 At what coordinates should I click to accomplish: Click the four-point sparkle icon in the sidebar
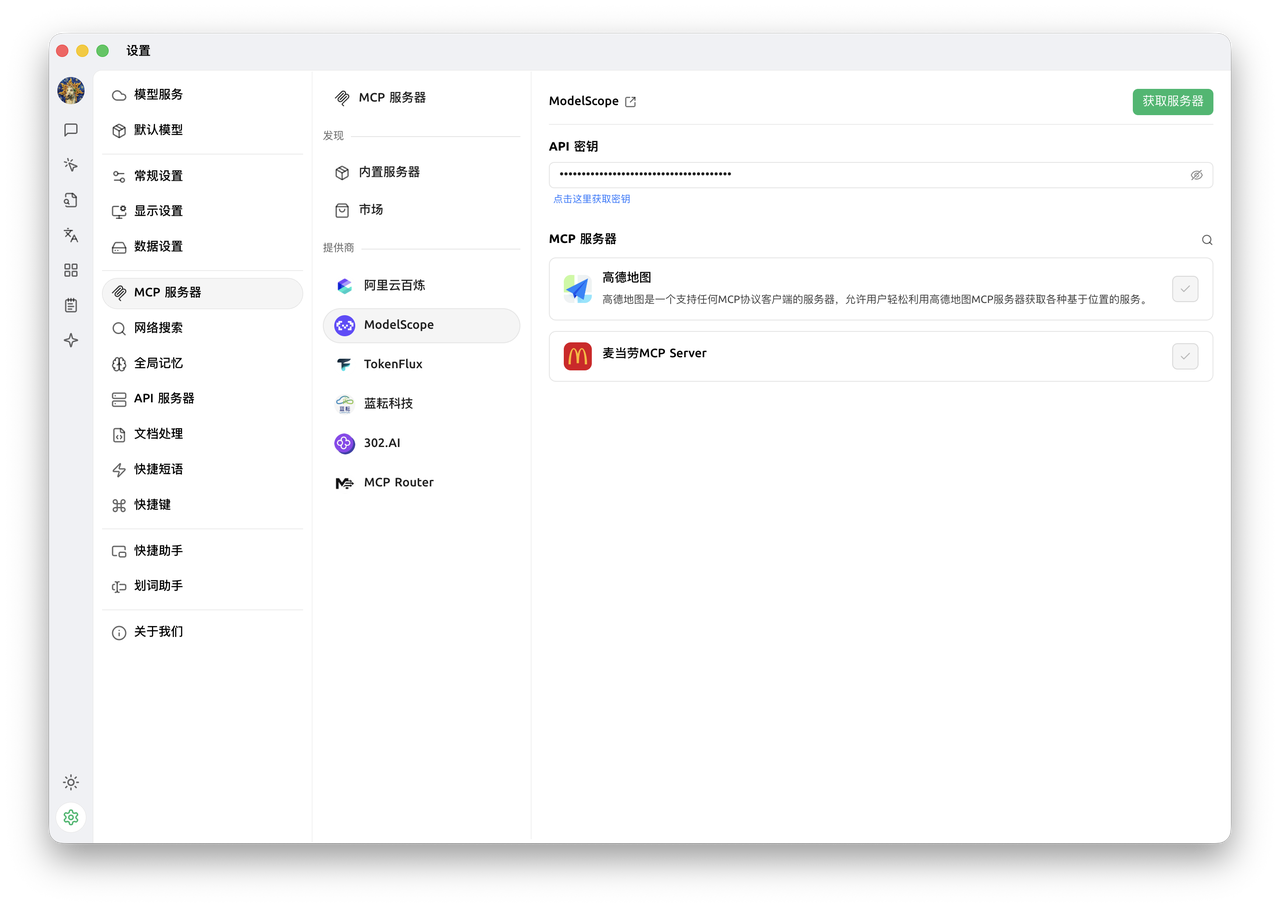[x=71, y=340]
